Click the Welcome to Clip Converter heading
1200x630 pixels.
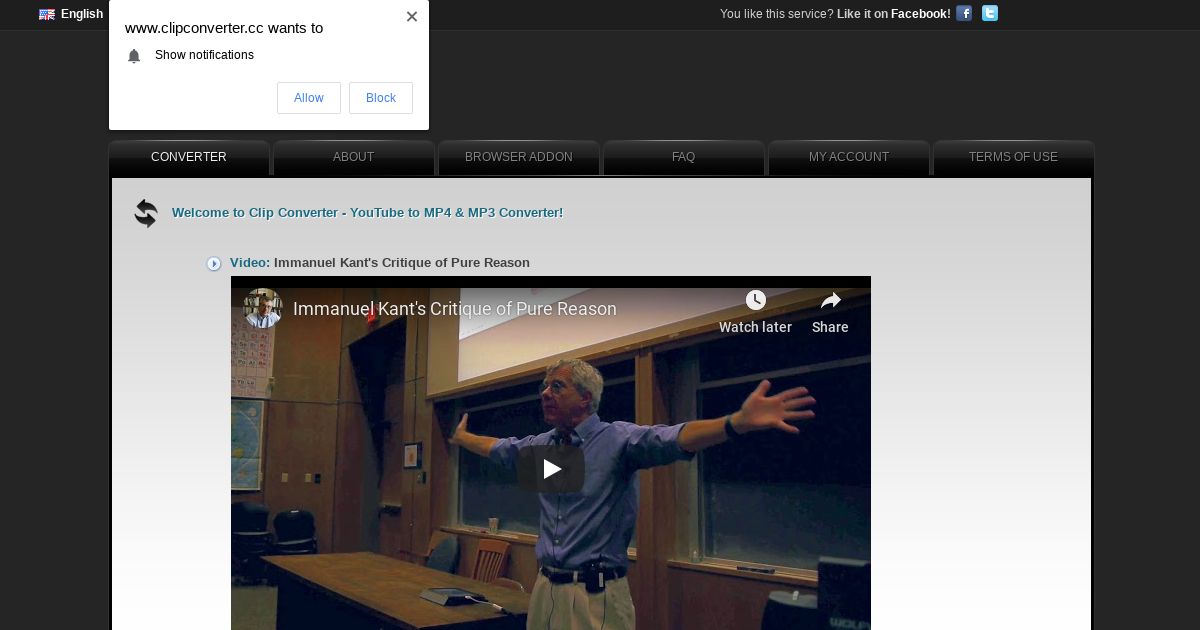(x=367, y=213)
